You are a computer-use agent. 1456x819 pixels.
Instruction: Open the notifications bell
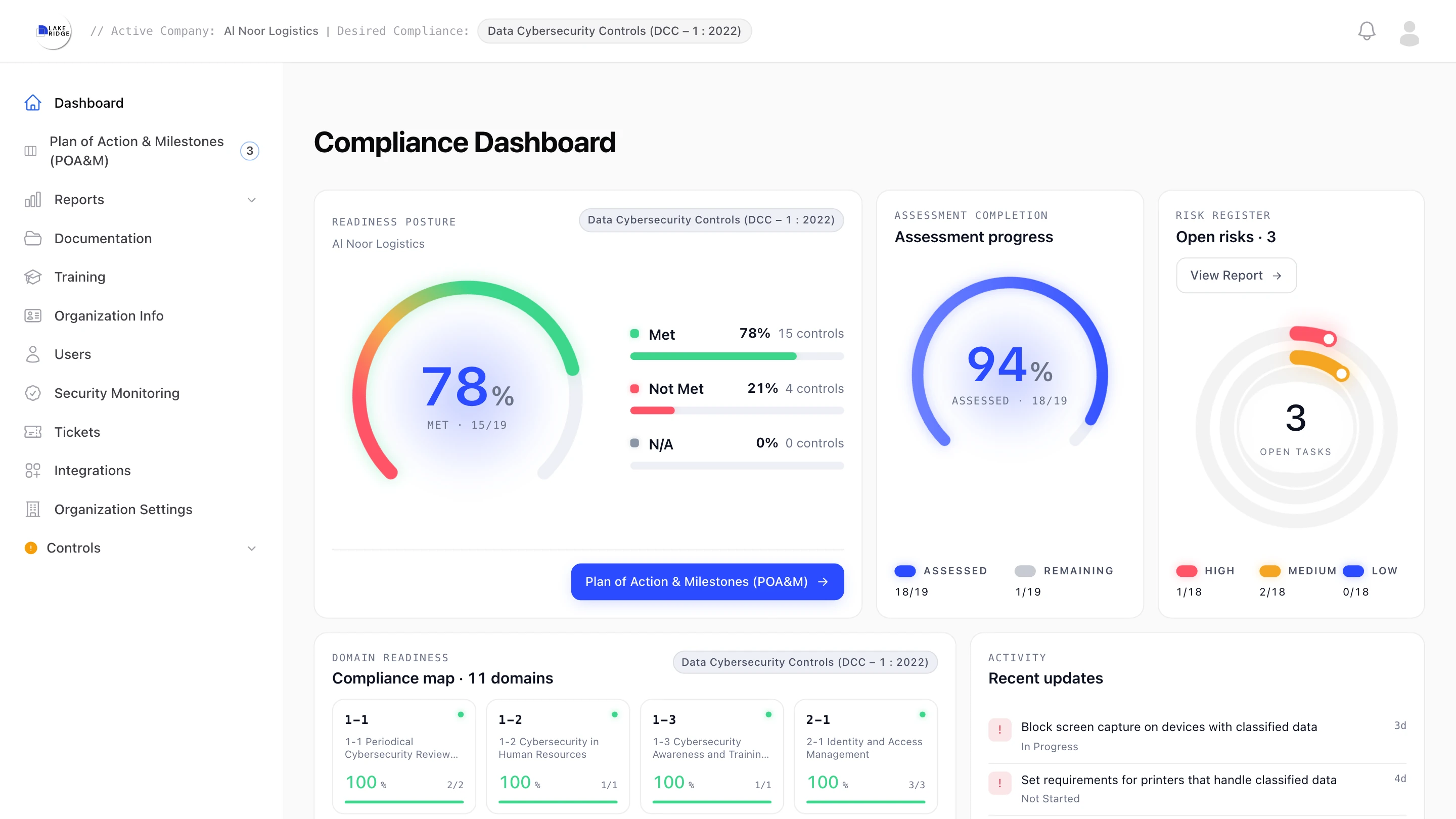point(1367,31)
